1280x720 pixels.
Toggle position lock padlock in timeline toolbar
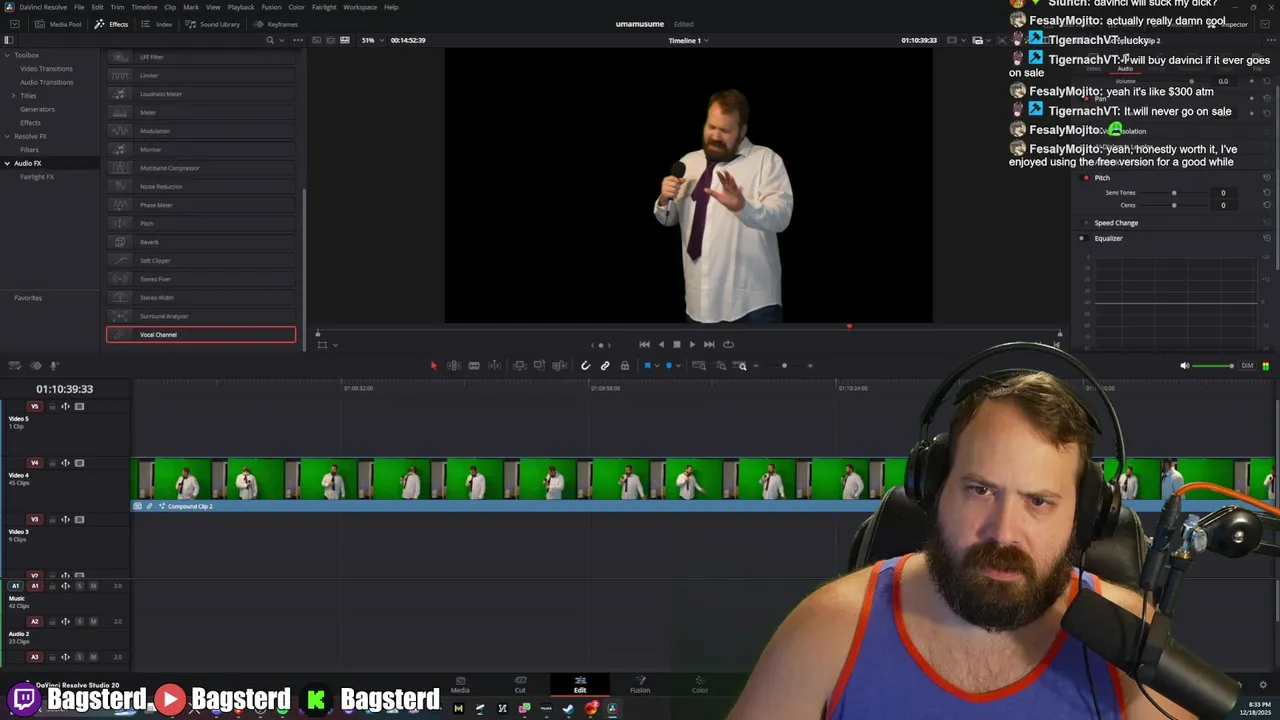(625, 366)
